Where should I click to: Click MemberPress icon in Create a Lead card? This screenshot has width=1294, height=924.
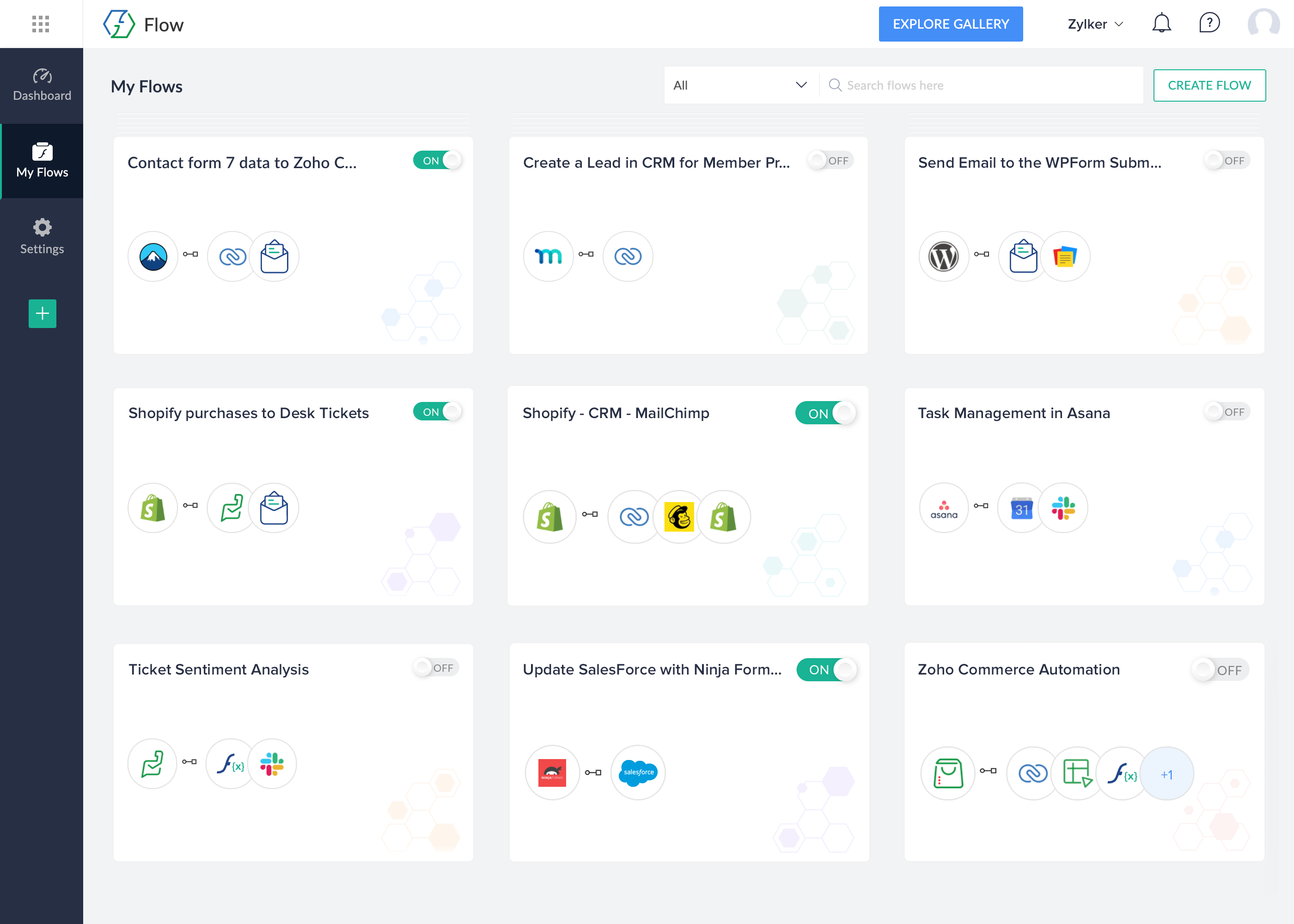548,256
